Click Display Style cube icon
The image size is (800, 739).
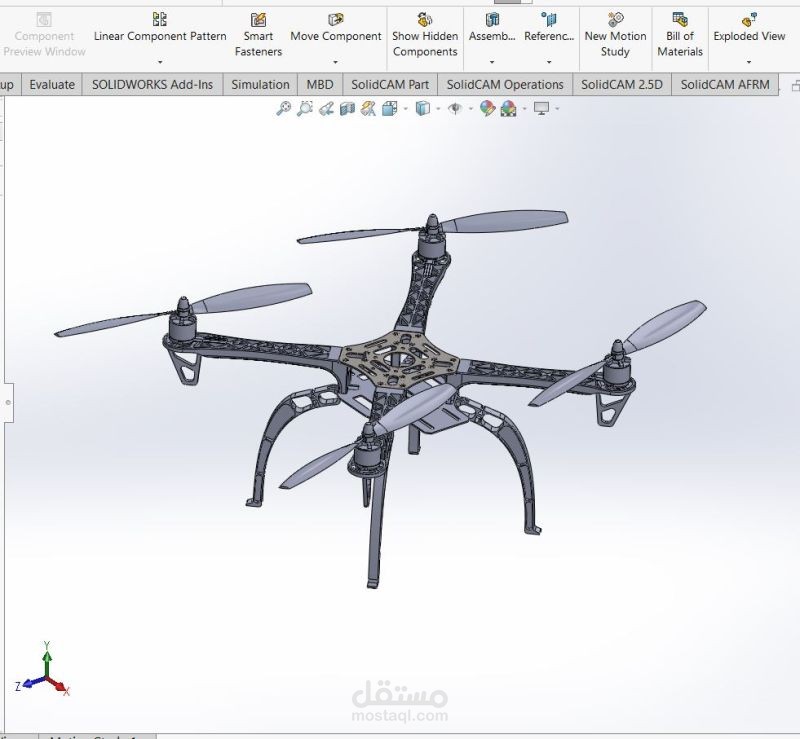pyautogui.click(x=422, y=108)
